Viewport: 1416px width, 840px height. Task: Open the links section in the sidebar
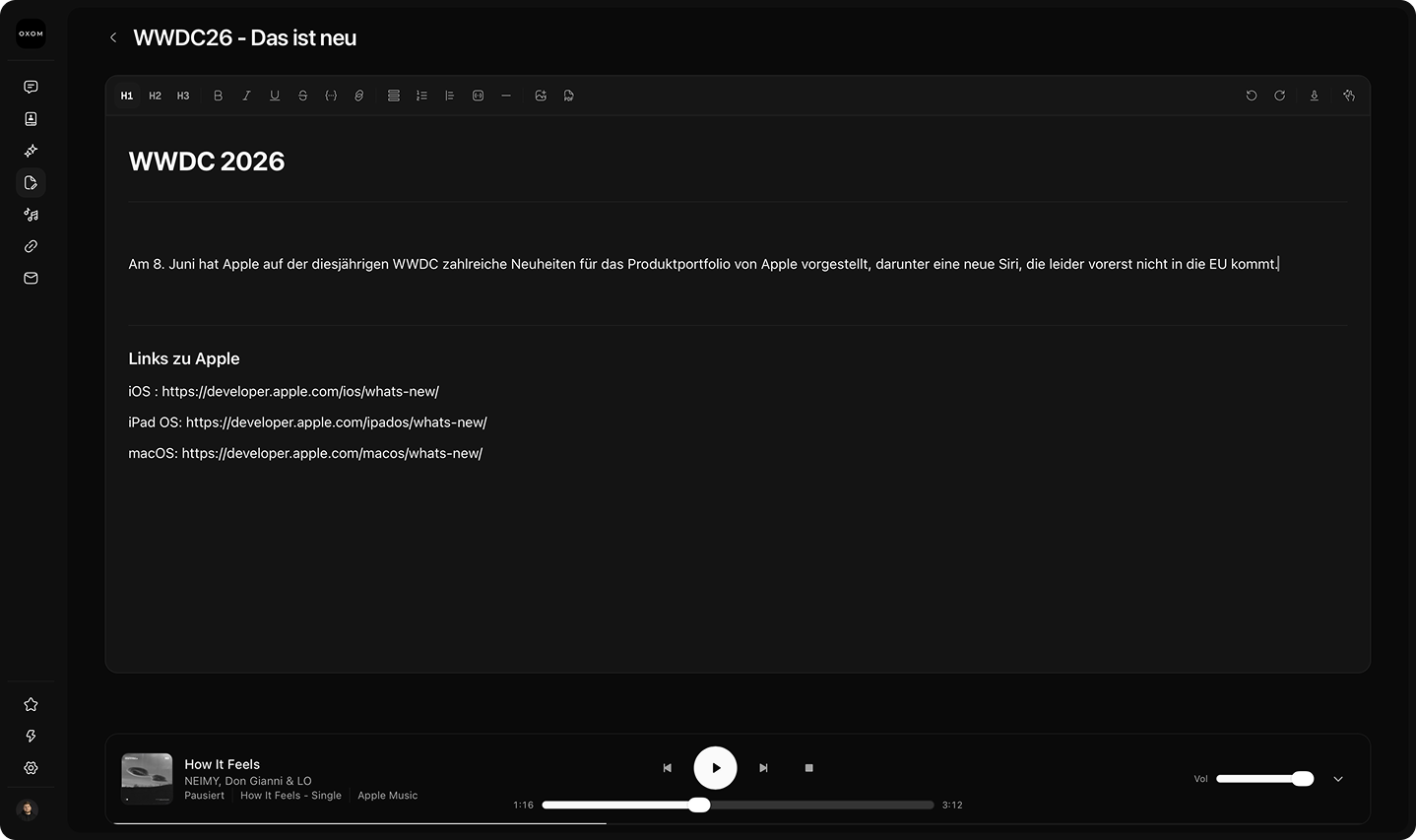[32, 246]
